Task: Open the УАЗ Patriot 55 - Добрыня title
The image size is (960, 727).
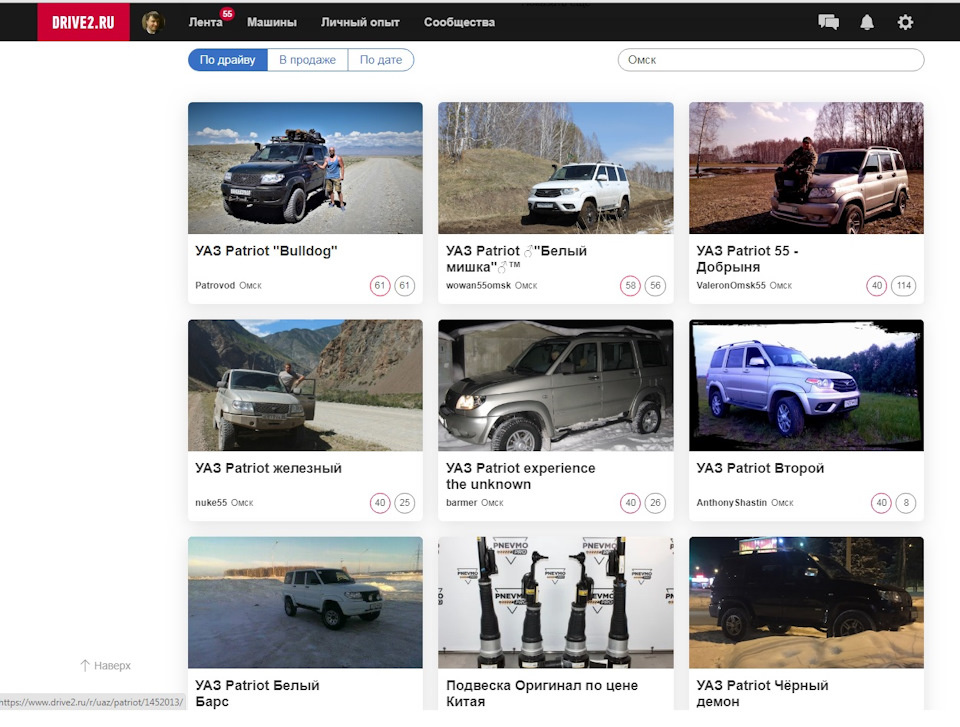Action: [x=747, y=259]
